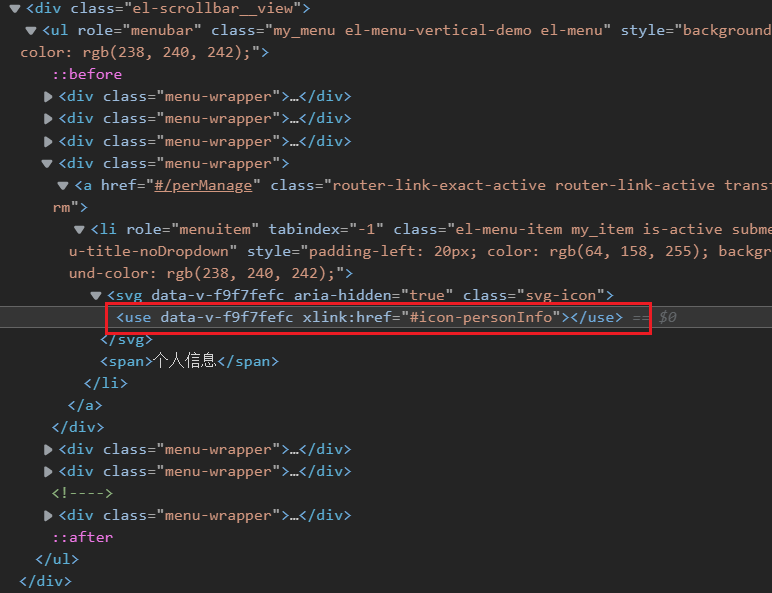Click the class="svg-icon" attribute
Image resolution: width=772 pixels, height=593 pixels.
pyautogui.click(x=534, y=296)
